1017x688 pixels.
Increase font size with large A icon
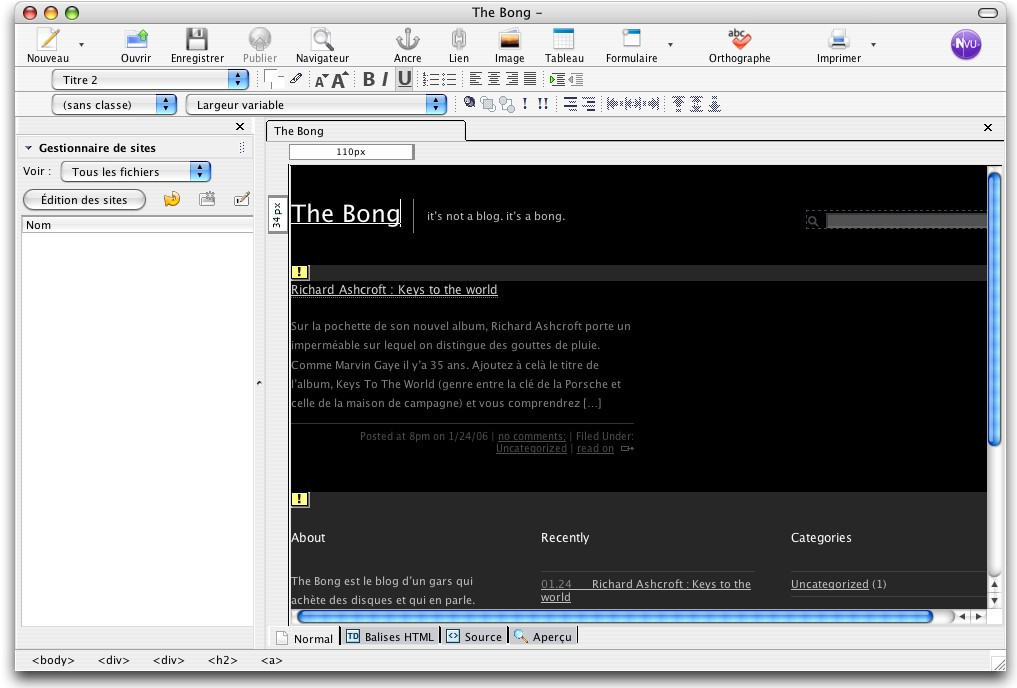[x=339, y=80]
